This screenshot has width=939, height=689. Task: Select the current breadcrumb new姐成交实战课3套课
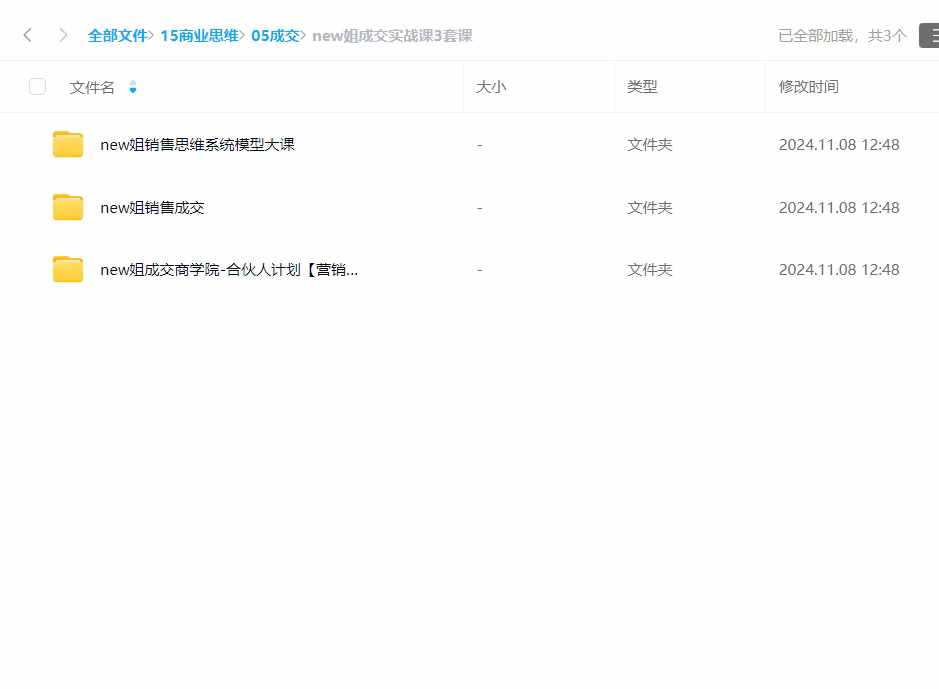point(392,36)
